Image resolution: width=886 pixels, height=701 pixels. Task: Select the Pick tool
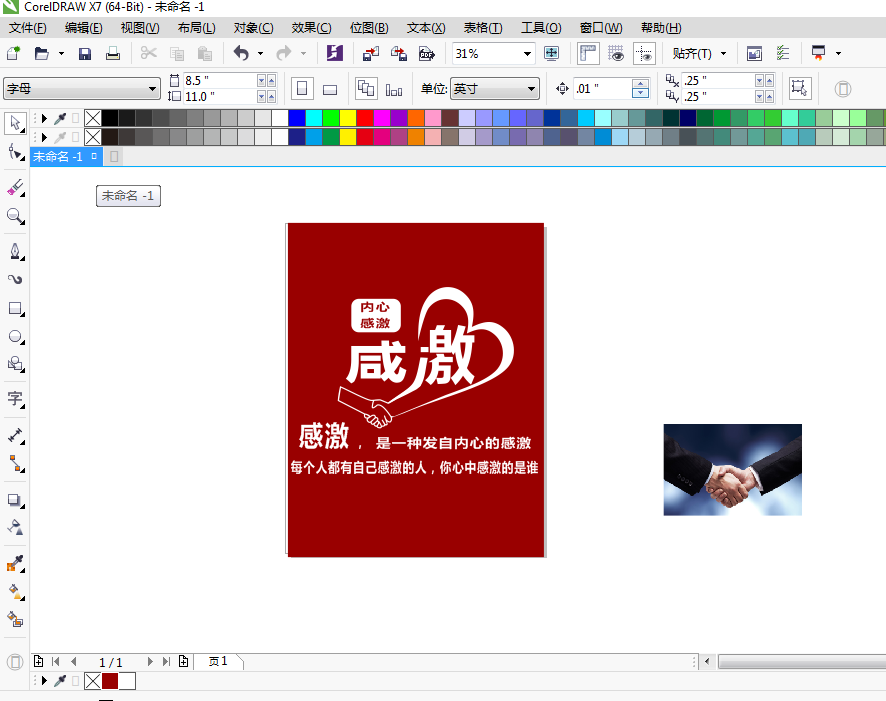pyautogui.click(x=15, y=123)
